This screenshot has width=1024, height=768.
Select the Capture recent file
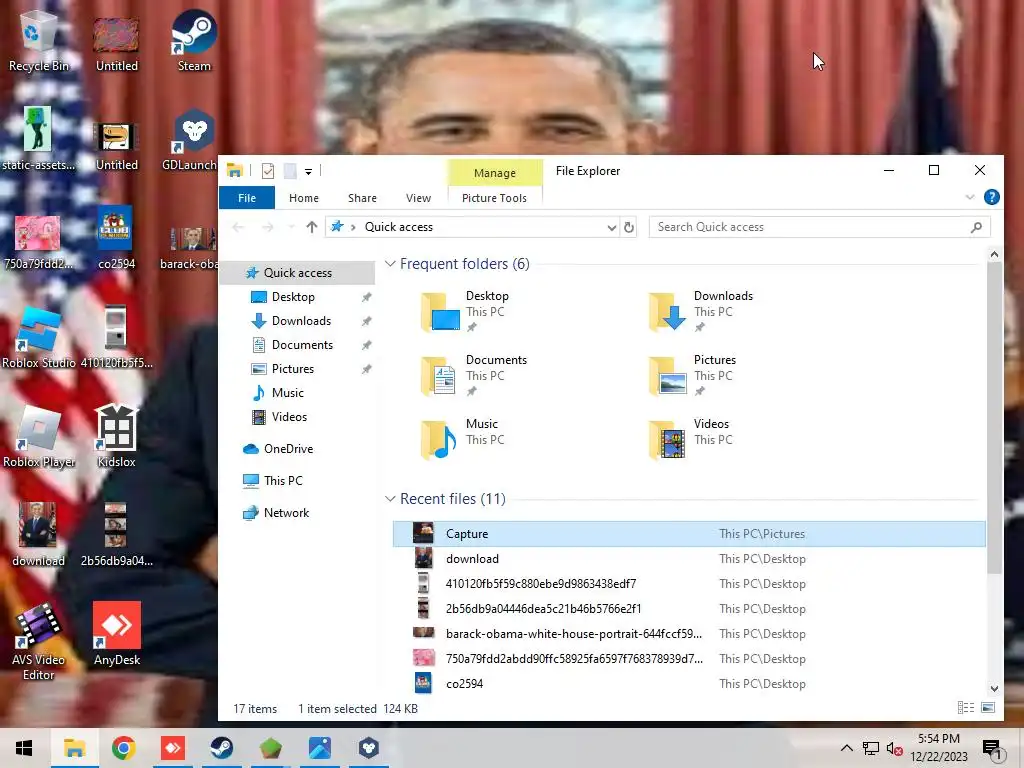tap(689, 534)
